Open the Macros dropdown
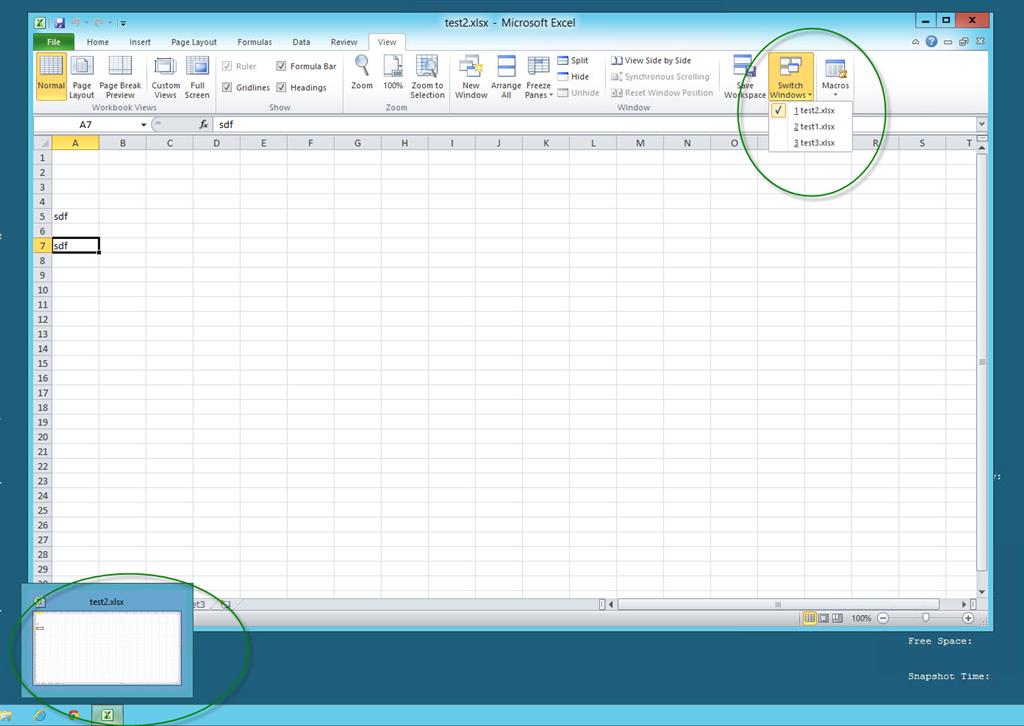Viewport: 1024px width, 726px height. pyautogui.click(x=835, y=76)
